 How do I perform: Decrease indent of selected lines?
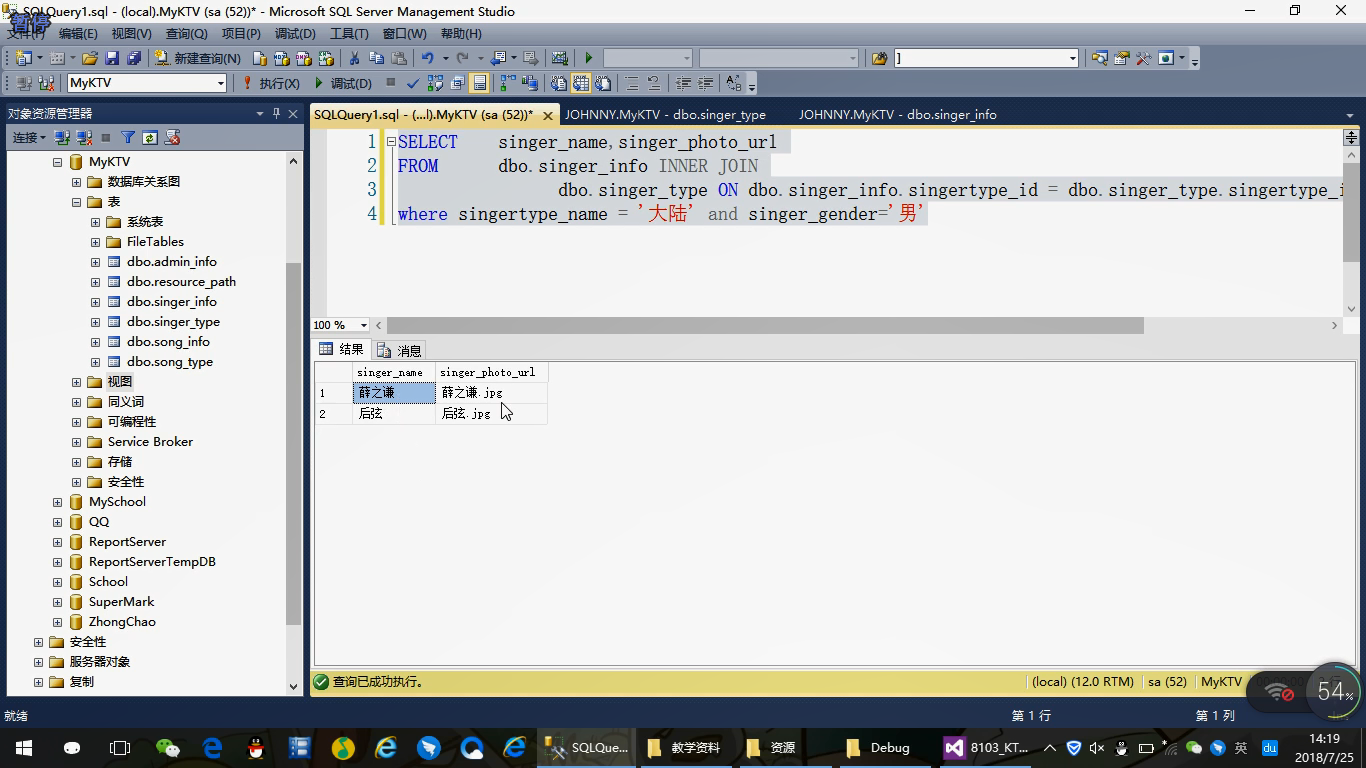684,83
